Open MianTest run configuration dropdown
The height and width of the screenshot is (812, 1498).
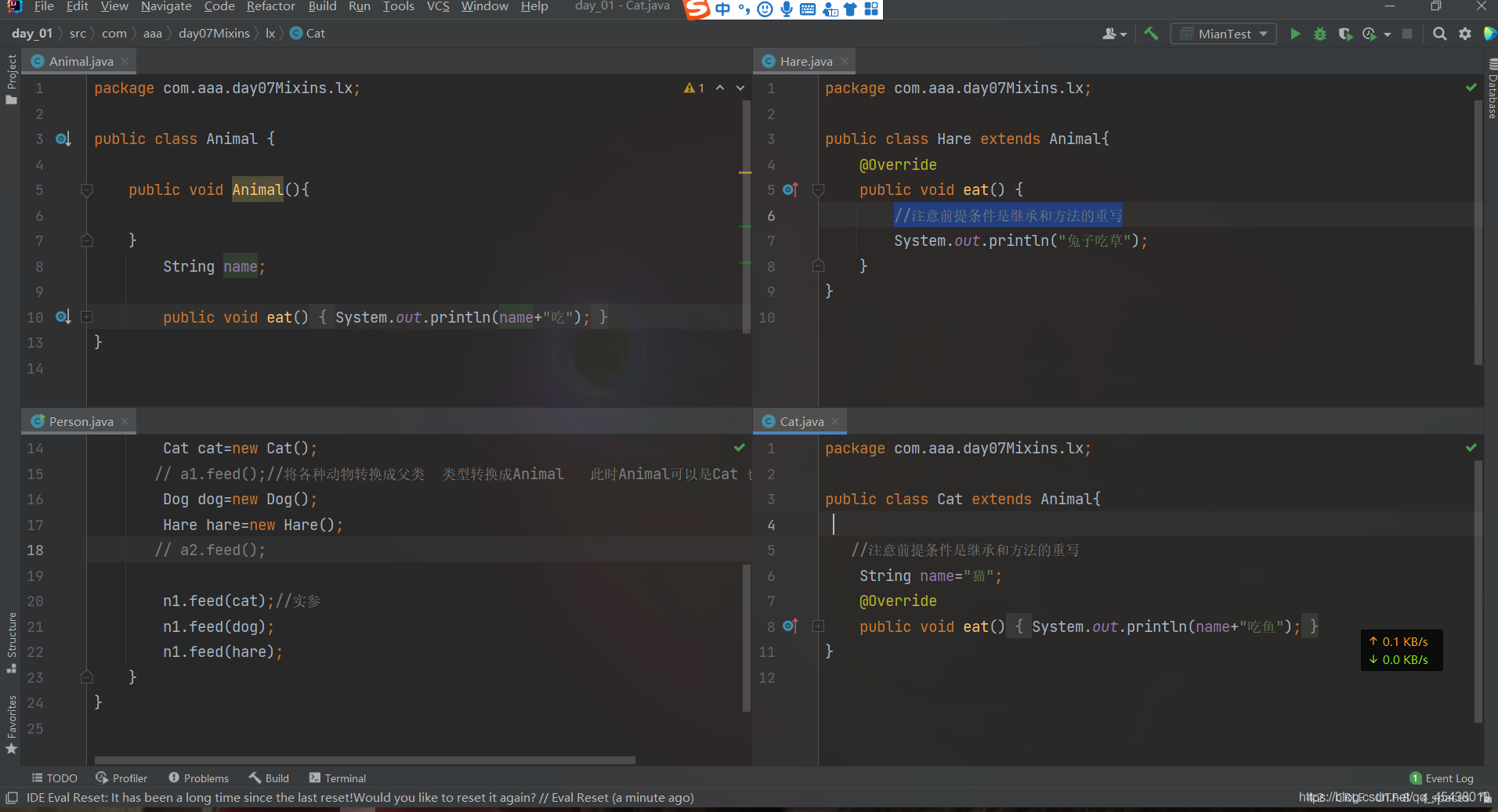click(1224, 34)
